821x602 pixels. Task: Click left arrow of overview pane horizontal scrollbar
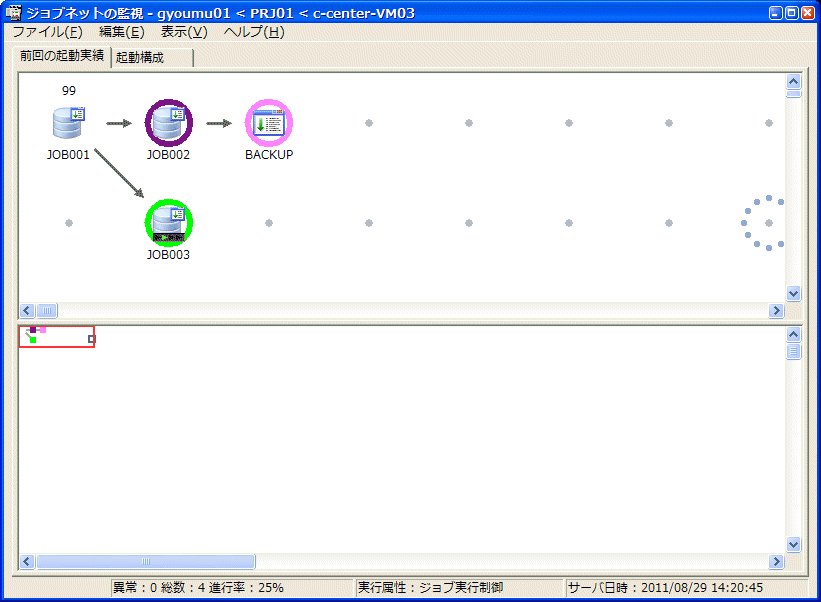(27, 562)
